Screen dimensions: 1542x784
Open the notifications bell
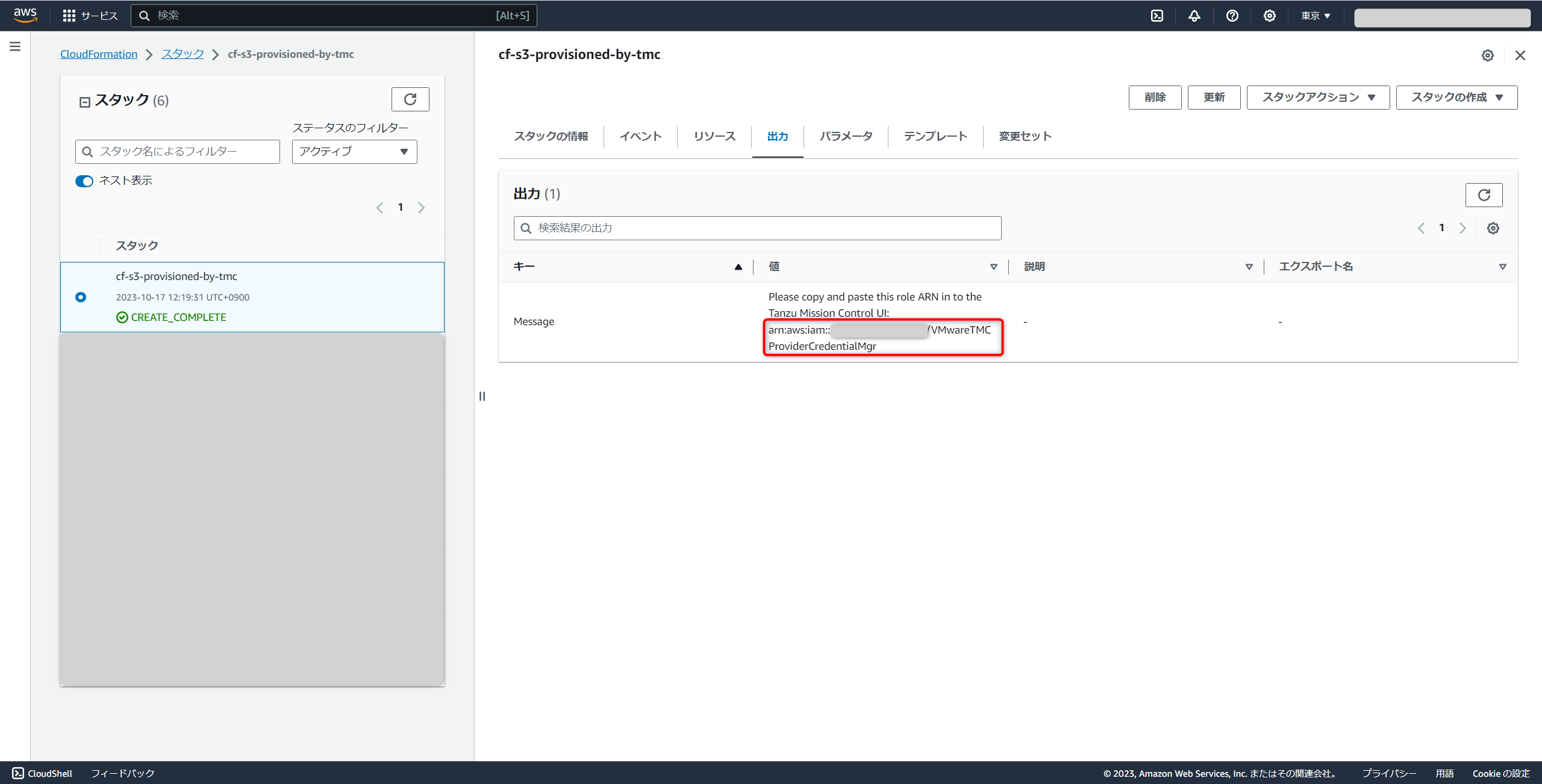click(x=1194, y=16)
